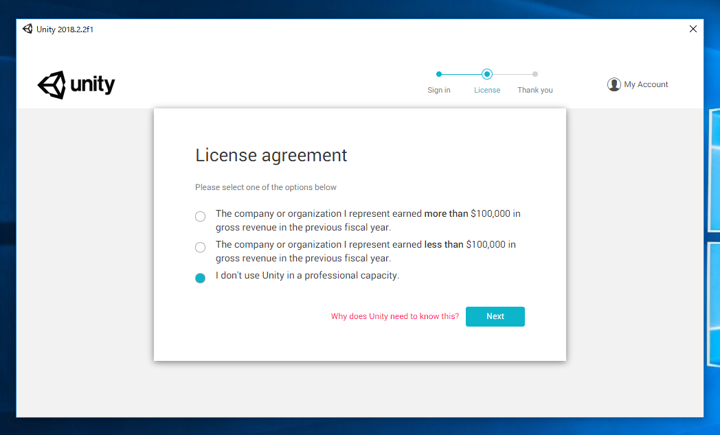Click the Sign in progress dot
Image resolution: width=720 pixels, height=435 pixels.
(x=439, y=74)
